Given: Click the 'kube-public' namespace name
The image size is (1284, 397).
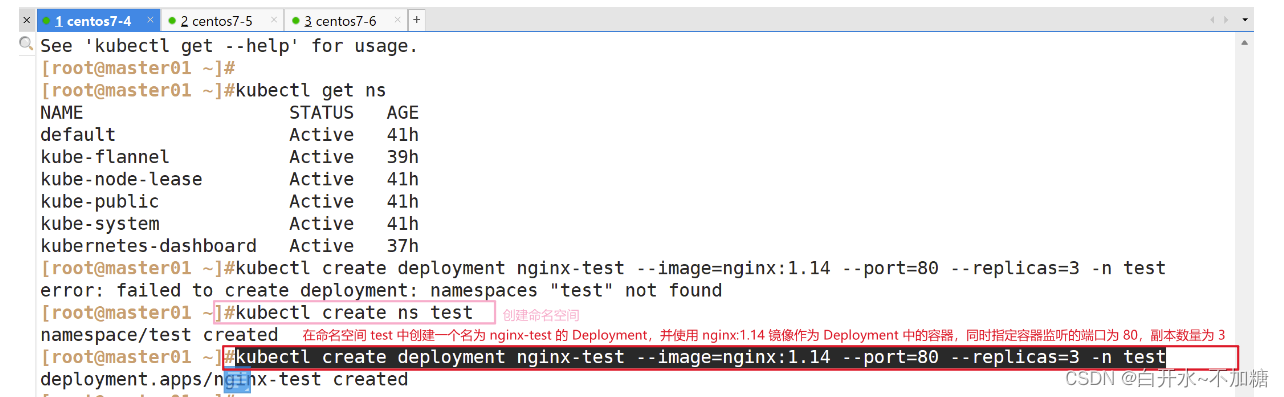Looking at the screenshot, I should click(100, 201).
